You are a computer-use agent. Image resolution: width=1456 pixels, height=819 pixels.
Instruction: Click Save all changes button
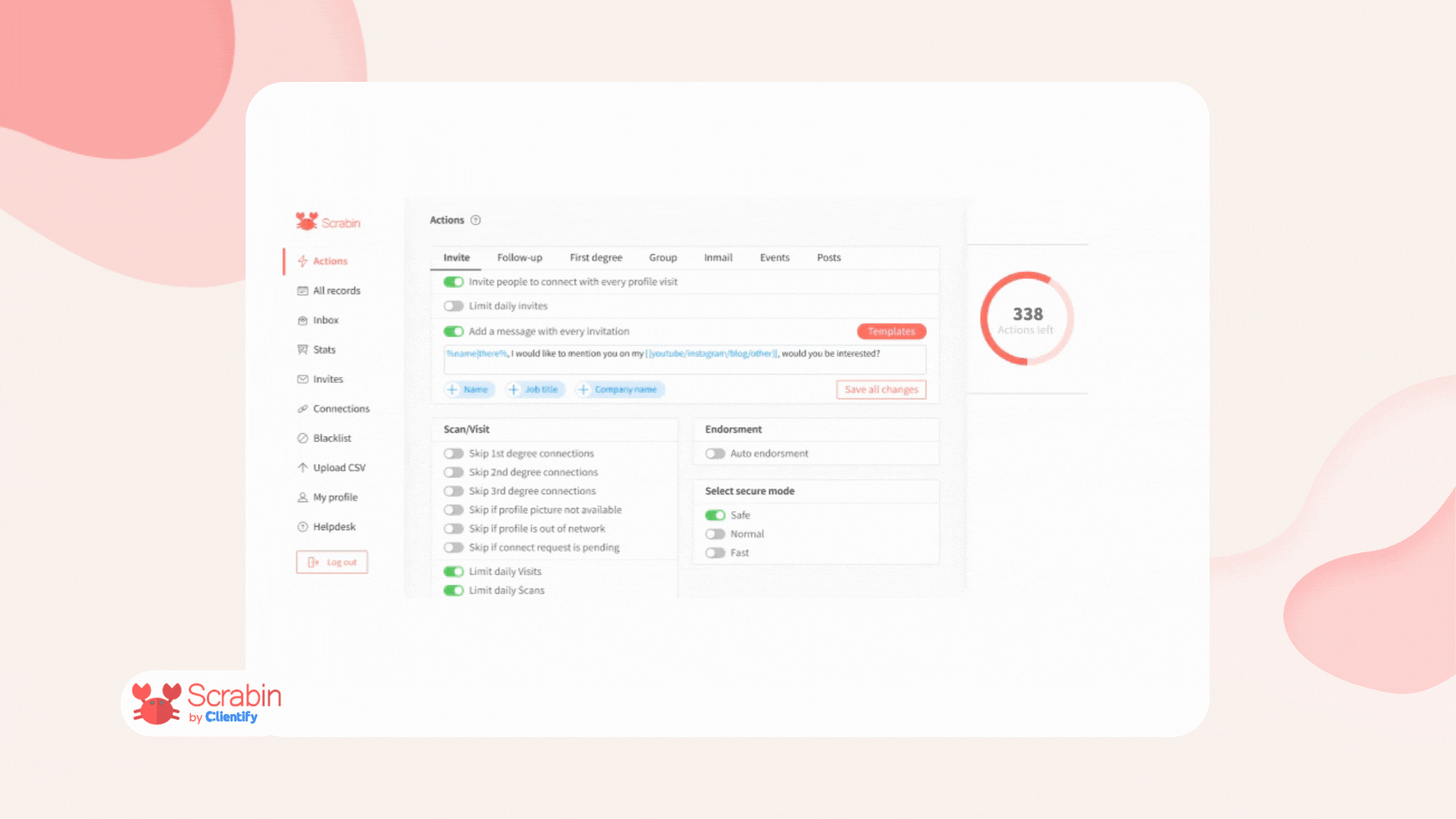[x=881, y=390]
